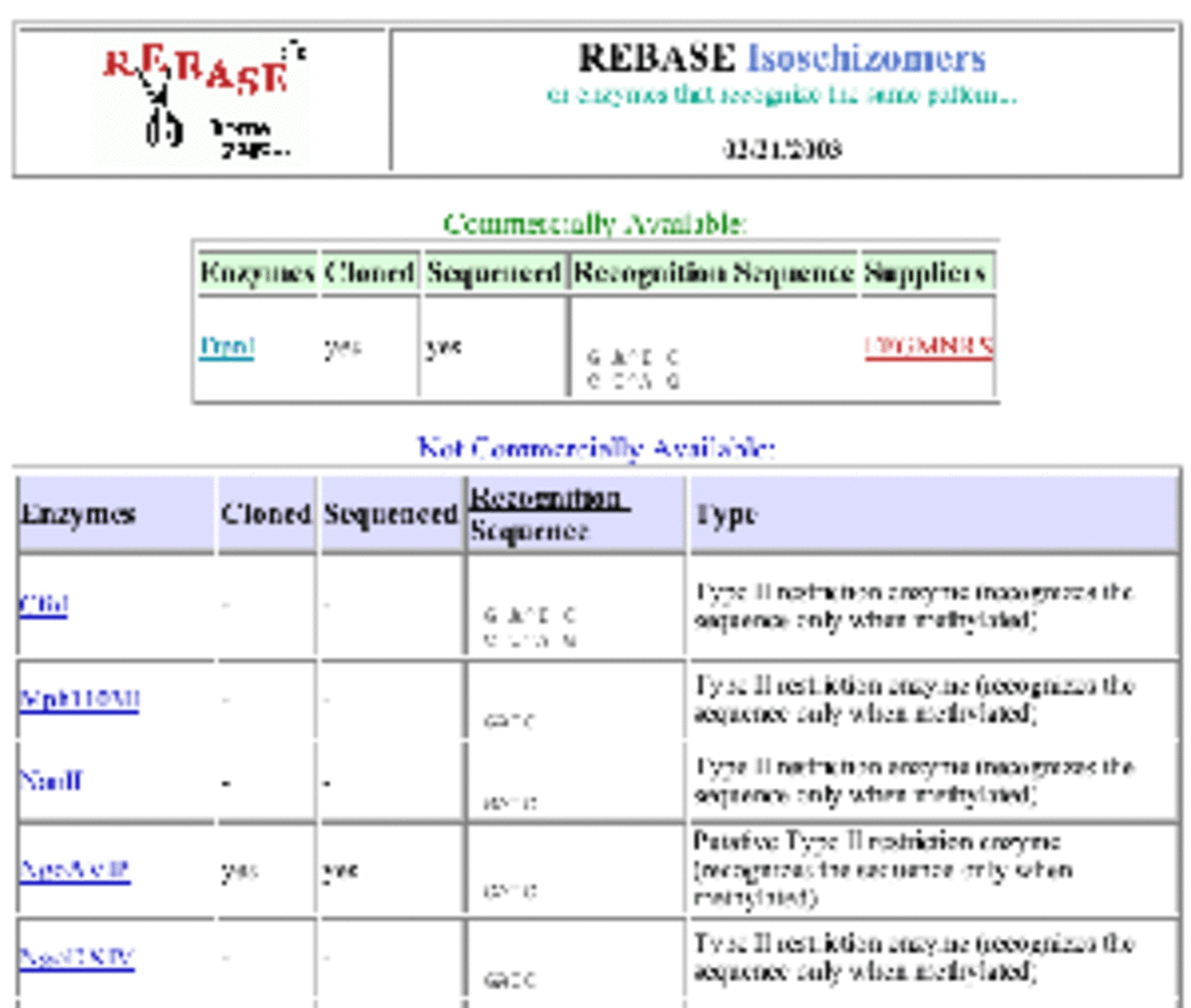Click the "Commercially Available" heading
Viewport: 1191px width, 1008px height.
coord(595,223)
